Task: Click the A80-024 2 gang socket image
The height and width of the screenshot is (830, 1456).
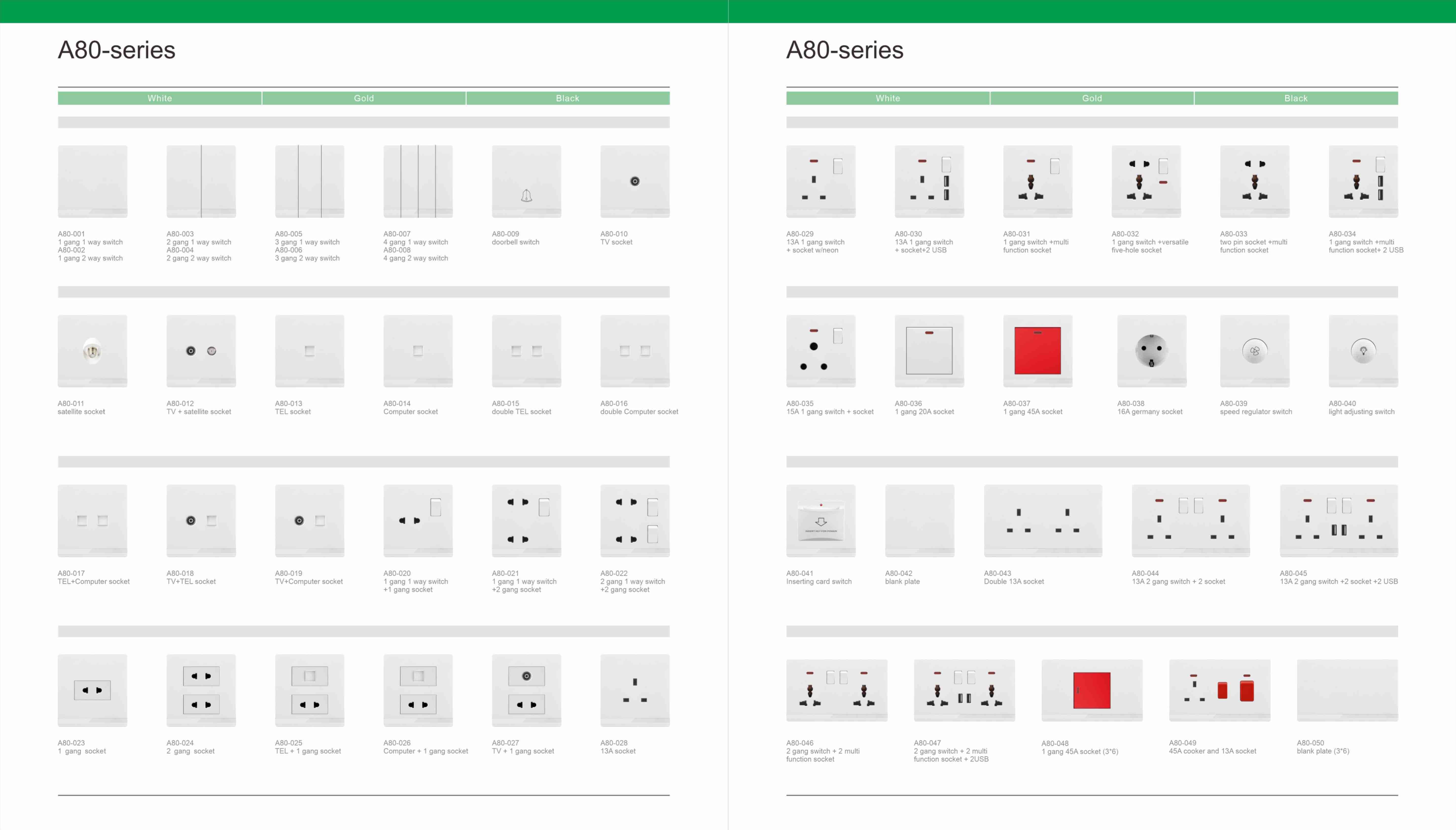Action: coord(201,690)
